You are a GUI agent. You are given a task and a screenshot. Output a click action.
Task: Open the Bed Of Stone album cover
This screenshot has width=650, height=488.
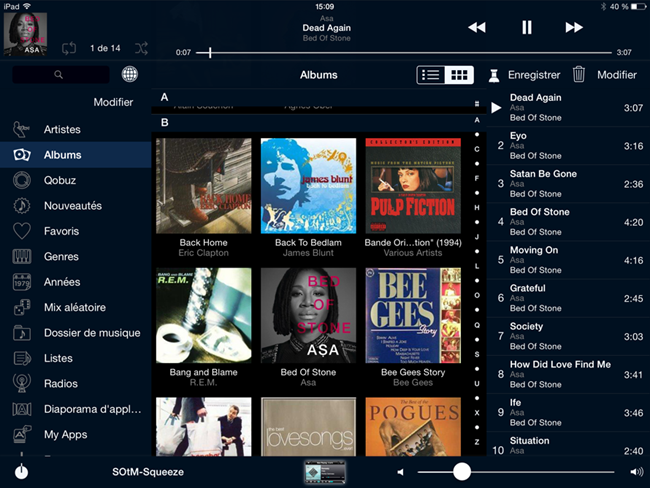point(308,315)
